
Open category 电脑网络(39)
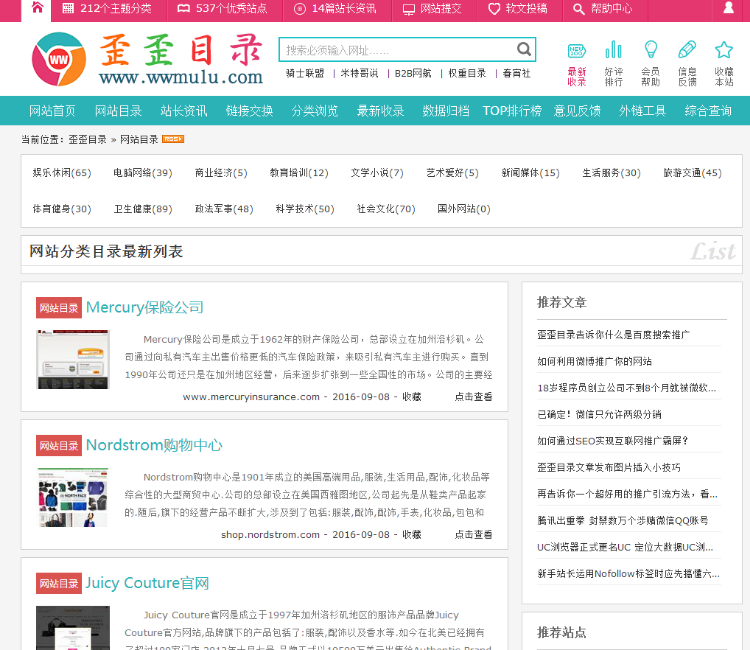click(143, 173)
